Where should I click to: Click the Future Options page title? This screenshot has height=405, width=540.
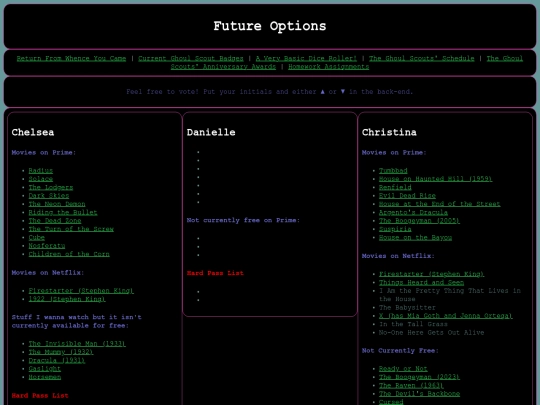click(270, 26)
